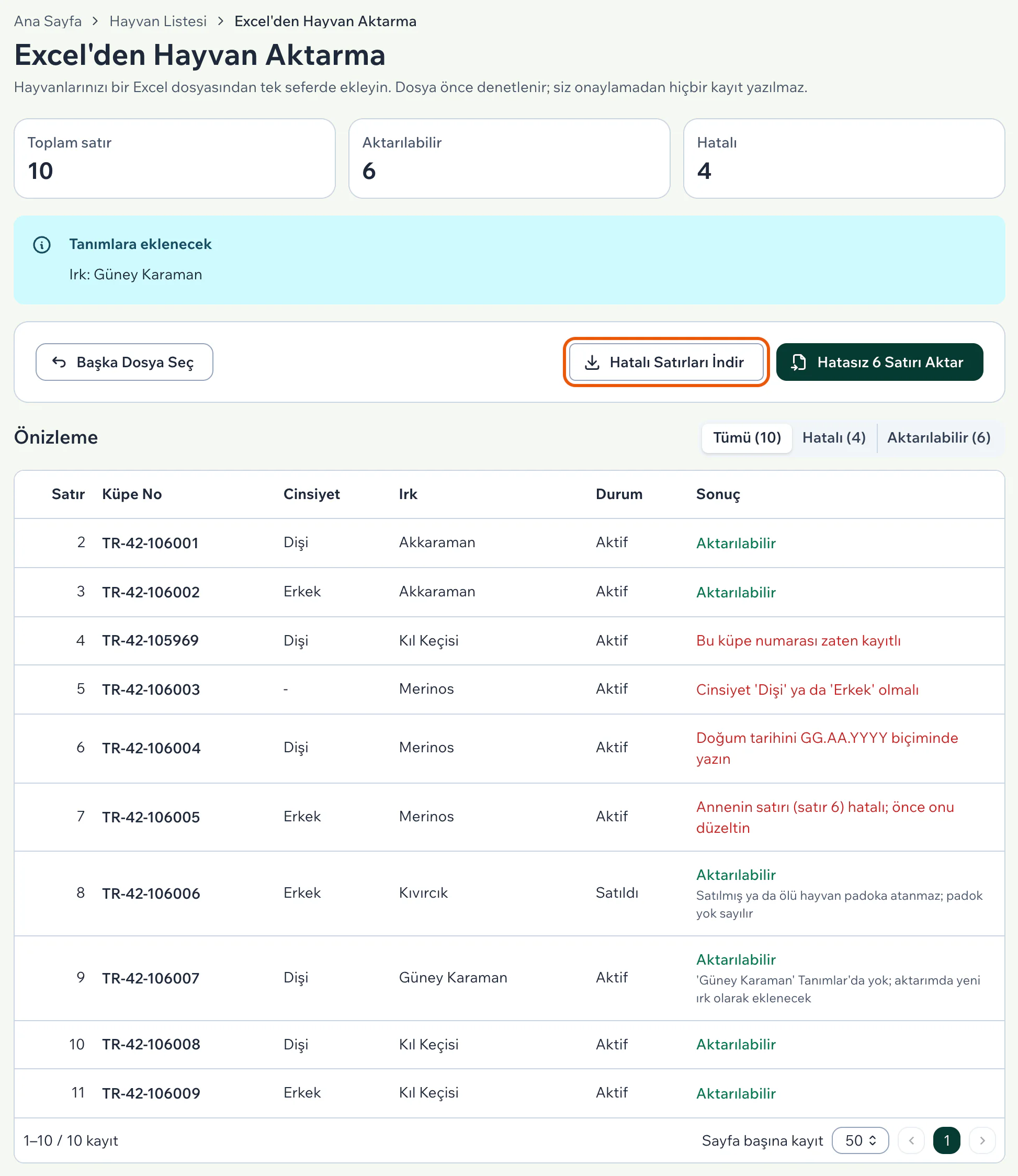Click Aktarılabilir result in TR-42-106009 row

pyautogui.click(x=736, y=1094)
